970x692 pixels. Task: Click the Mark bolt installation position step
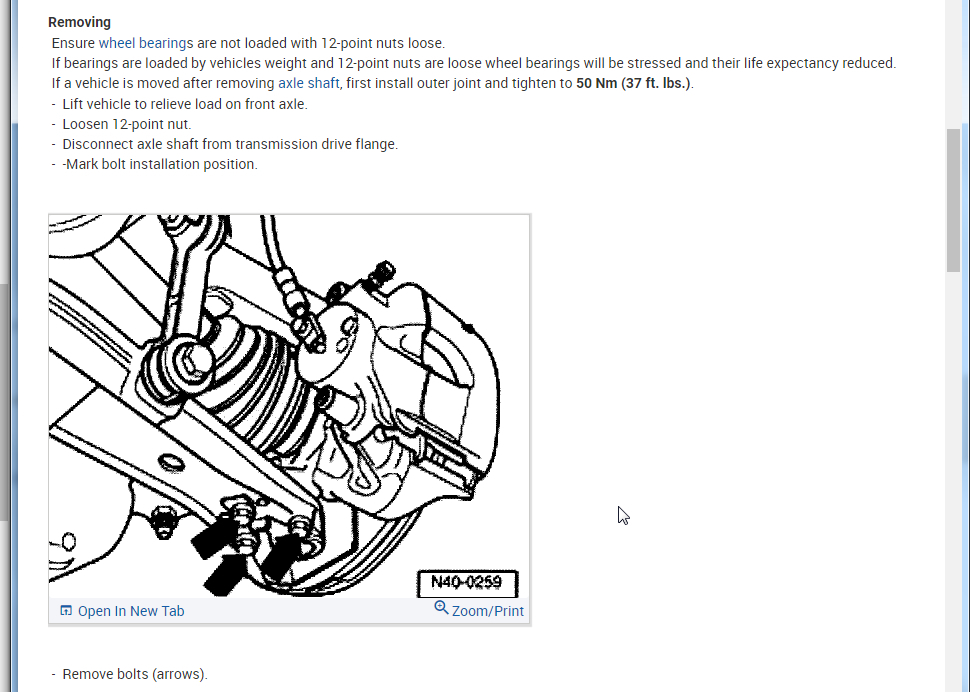click(x=160, y=164)
